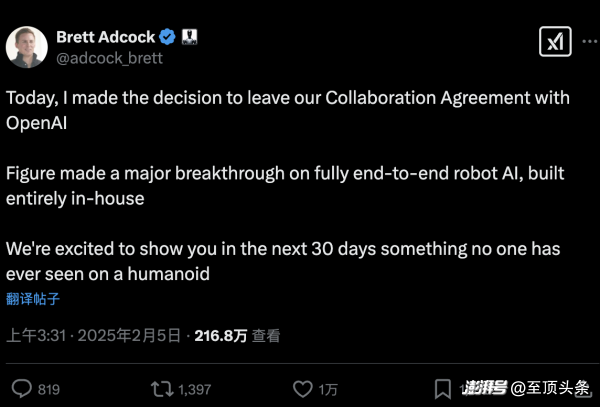600x407 pixels.
Task: Click the 819 reply count
Action: pos(48,388)
